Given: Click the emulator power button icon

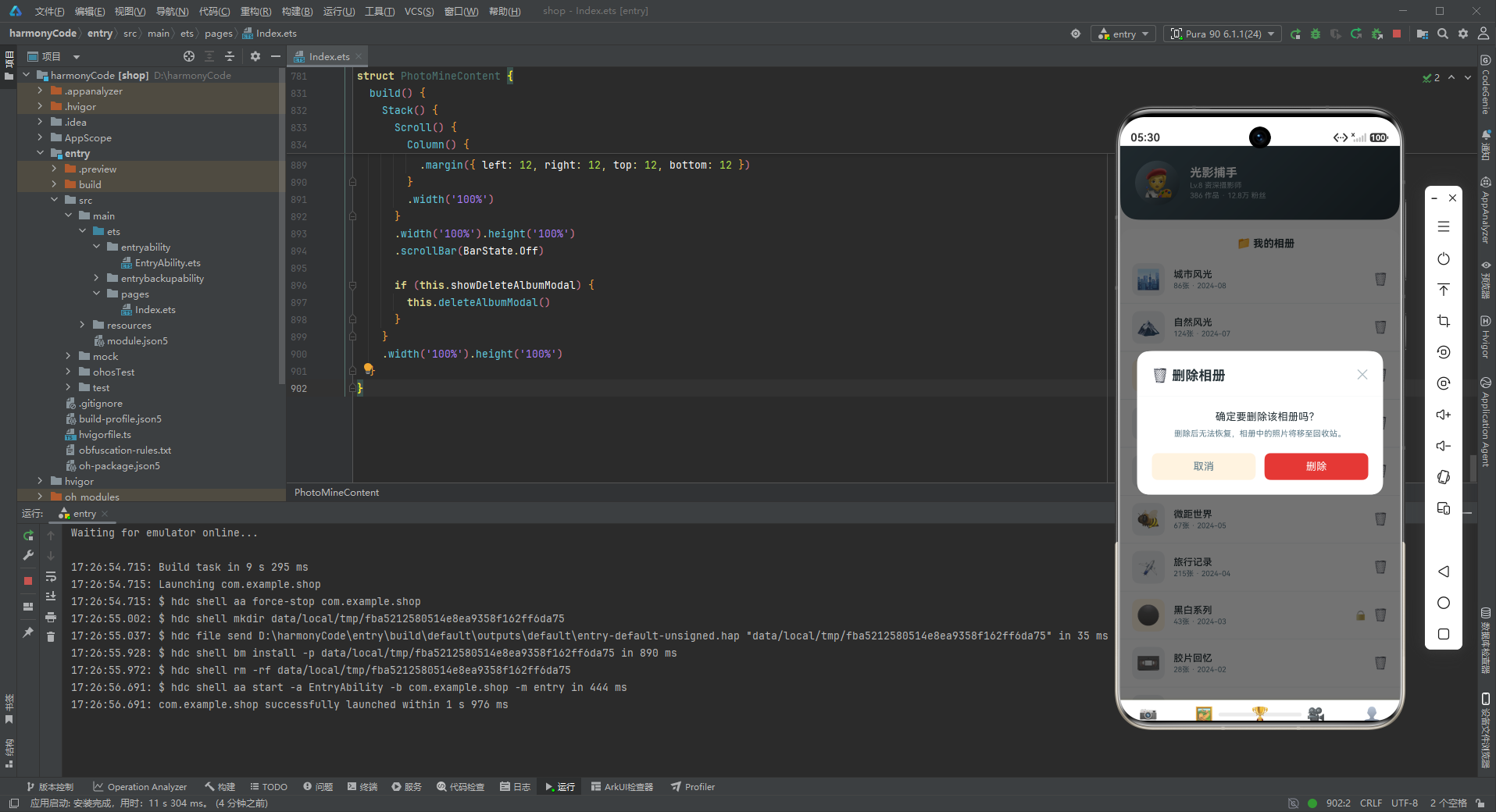Looking at the screenshot, I should pyautogui.click(x=1444, y=258).
